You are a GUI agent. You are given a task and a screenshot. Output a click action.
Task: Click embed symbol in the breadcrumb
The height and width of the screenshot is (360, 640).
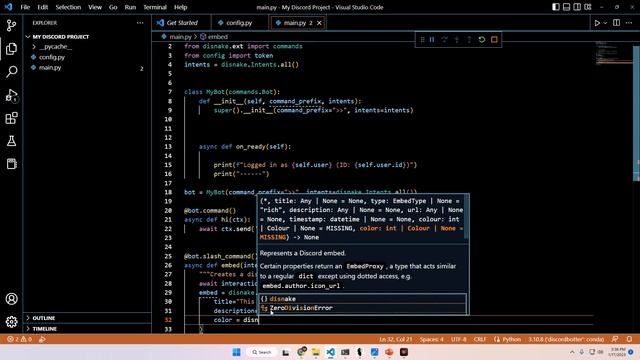218,37
